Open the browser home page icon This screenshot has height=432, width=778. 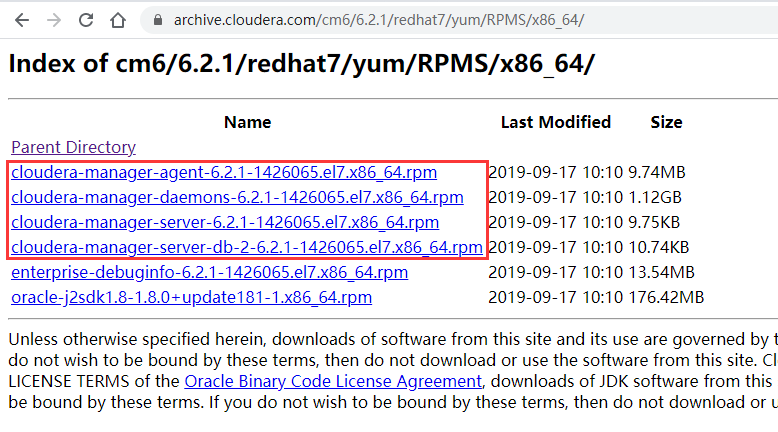(x=118, y=20)
